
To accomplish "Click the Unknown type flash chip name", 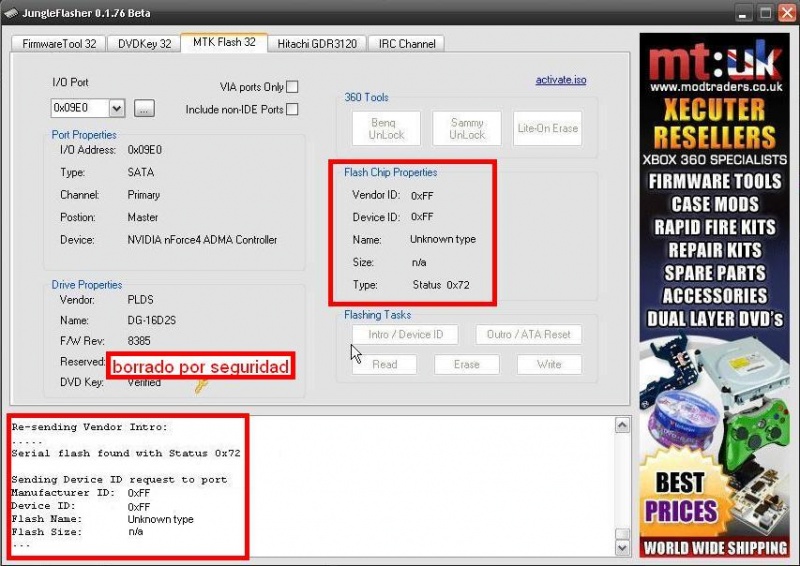I will [443, 239].
